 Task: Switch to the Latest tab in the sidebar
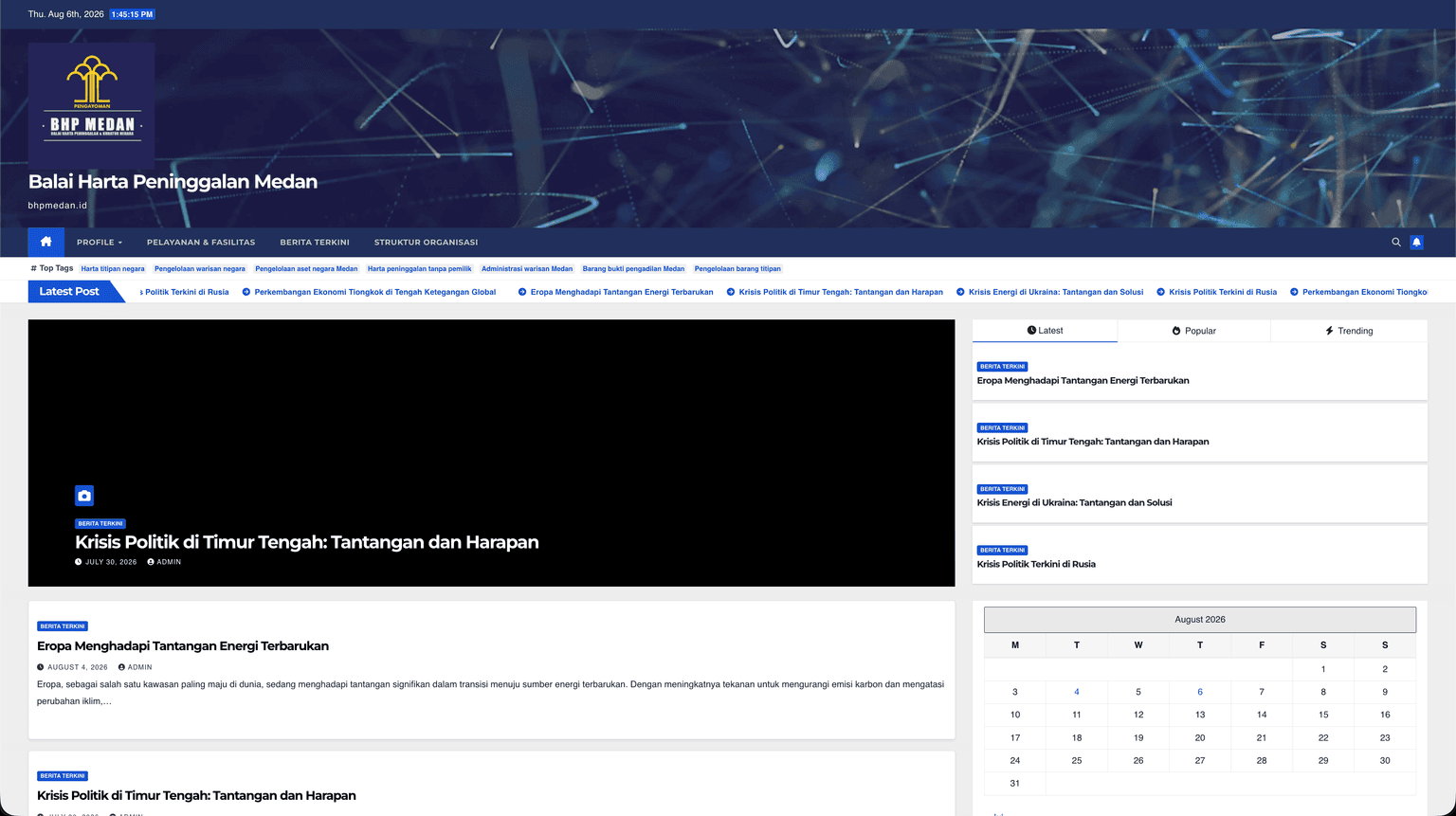click(1045, 331)
